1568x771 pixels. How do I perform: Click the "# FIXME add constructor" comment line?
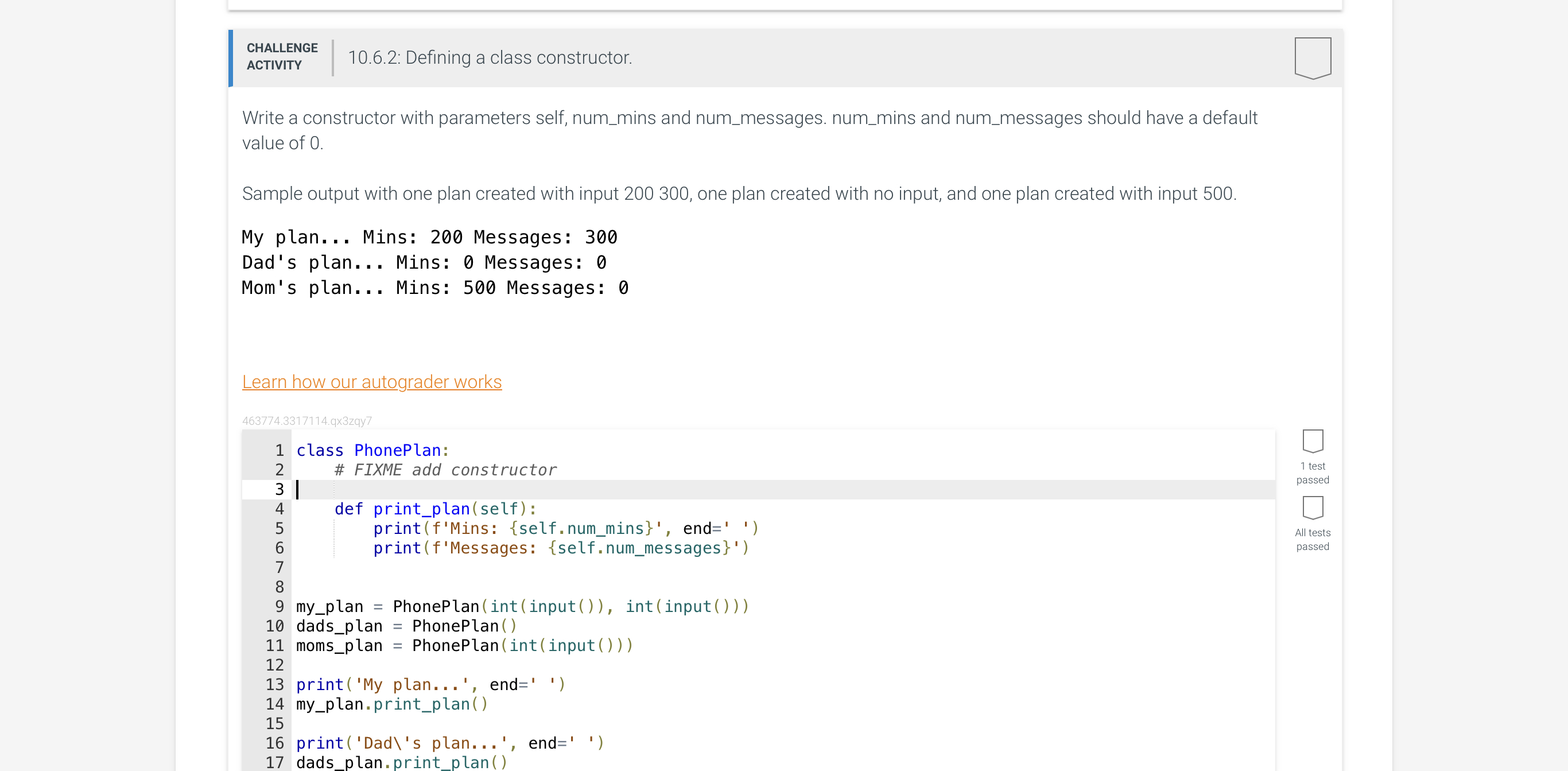[445, 470]
